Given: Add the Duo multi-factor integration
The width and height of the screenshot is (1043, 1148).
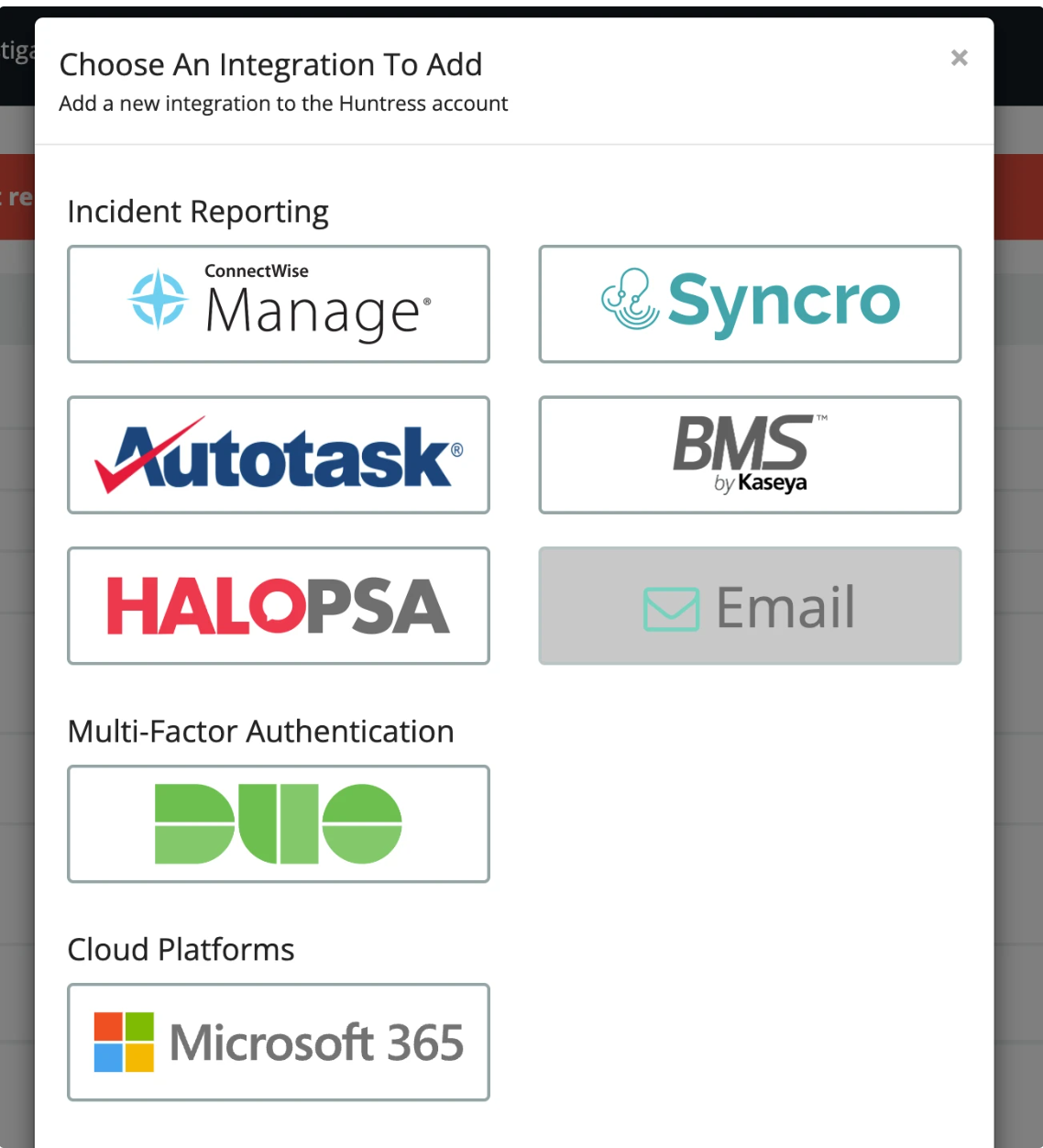Looking at the screenshot, I should pos(279,824).
